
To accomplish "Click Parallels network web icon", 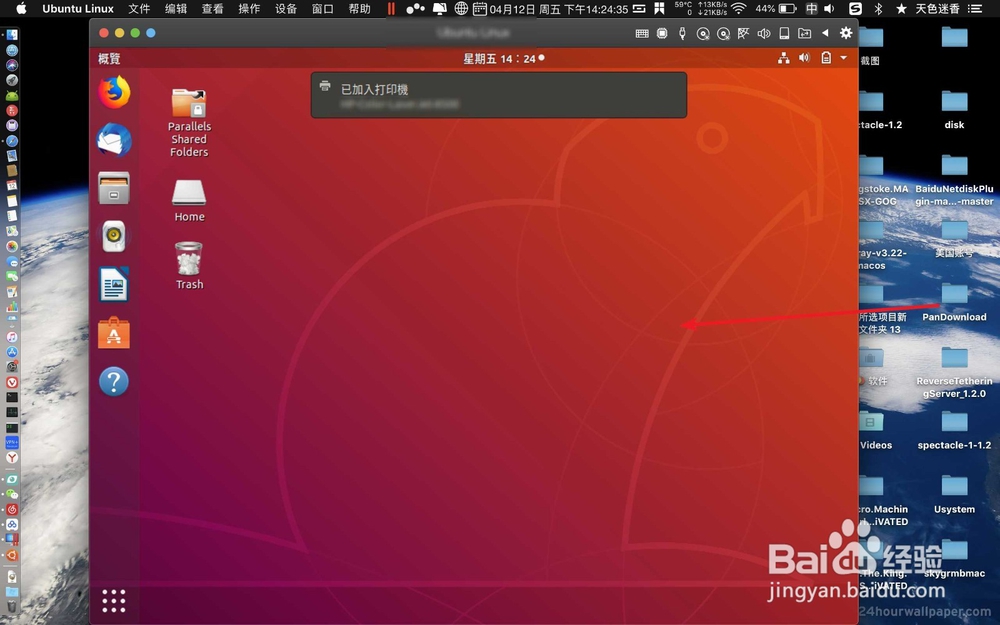I will (x=744, y=33).
